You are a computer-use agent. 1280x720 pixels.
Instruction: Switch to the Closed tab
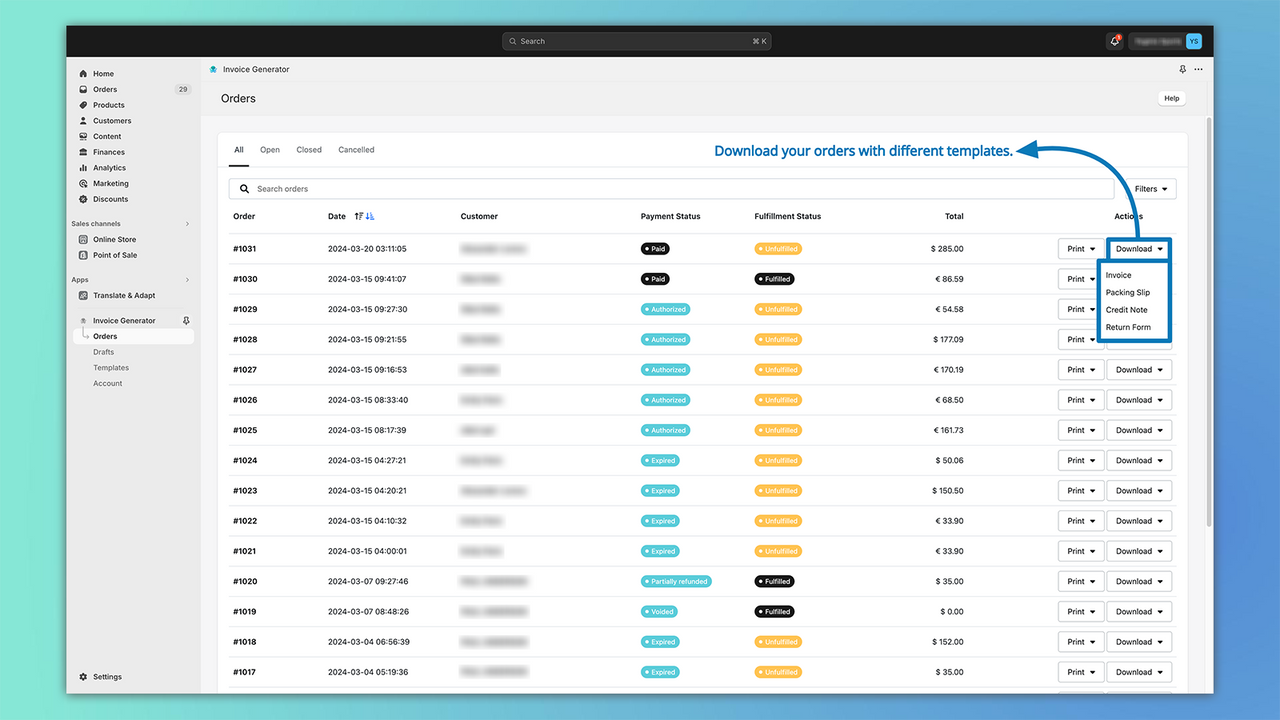tap(309, 150)
